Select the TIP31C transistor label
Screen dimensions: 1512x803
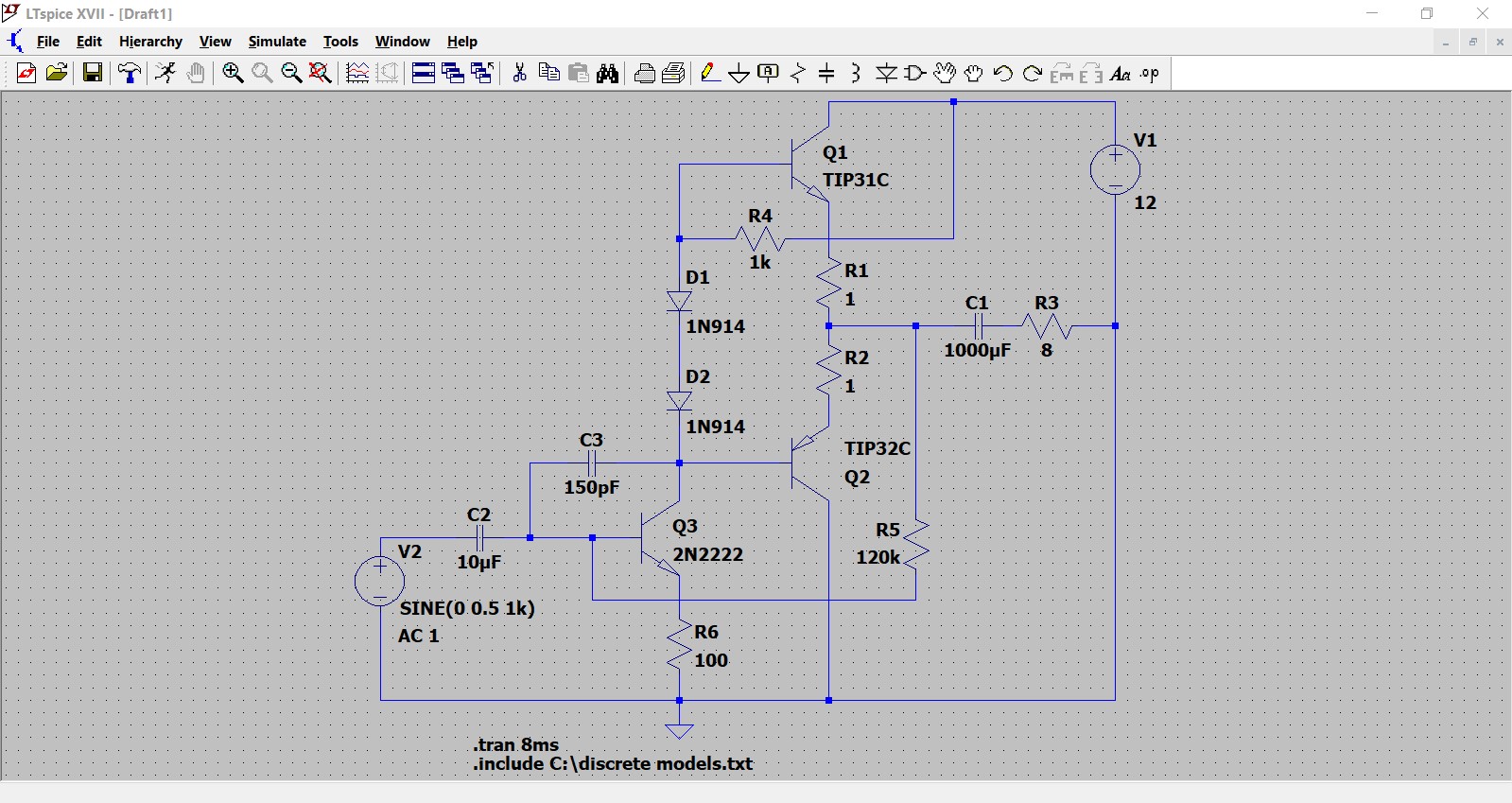click(856, 180)
